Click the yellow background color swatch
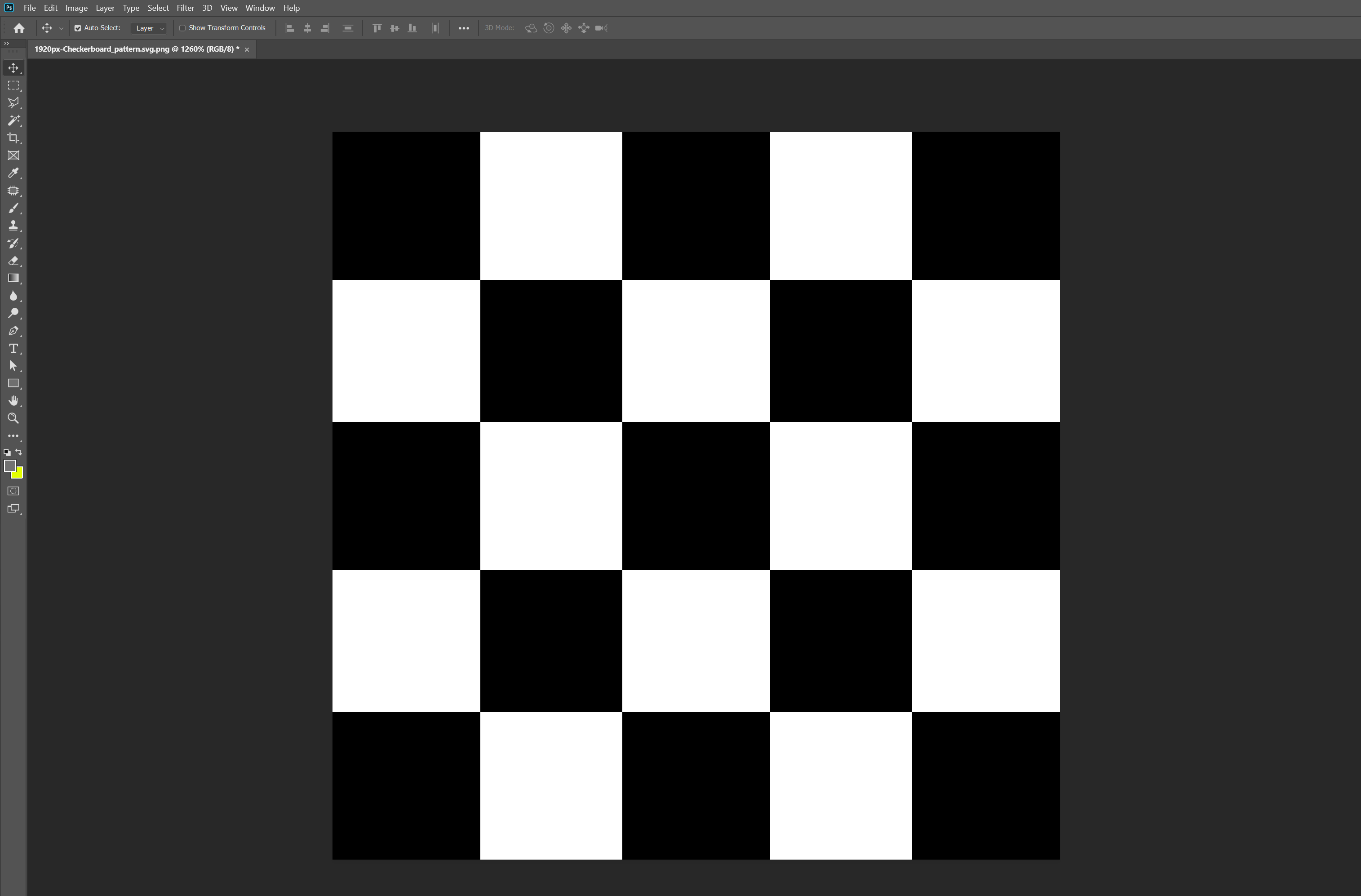 point(19,475)
